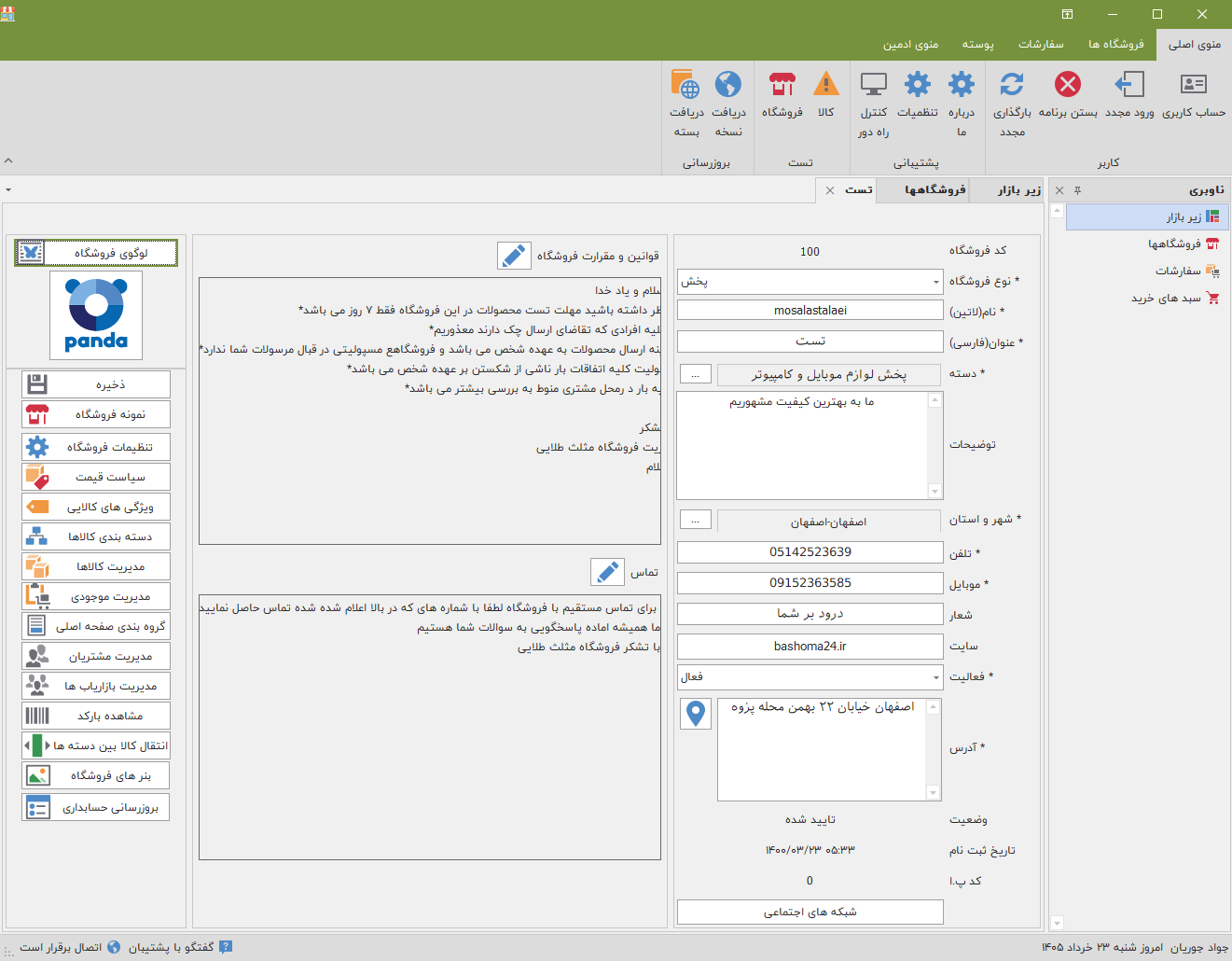Open the نوع فروشگاه dropdown showing پخش
This screenshot has width=1232, height=961.
pyautogui.click(x=810, y=281)
